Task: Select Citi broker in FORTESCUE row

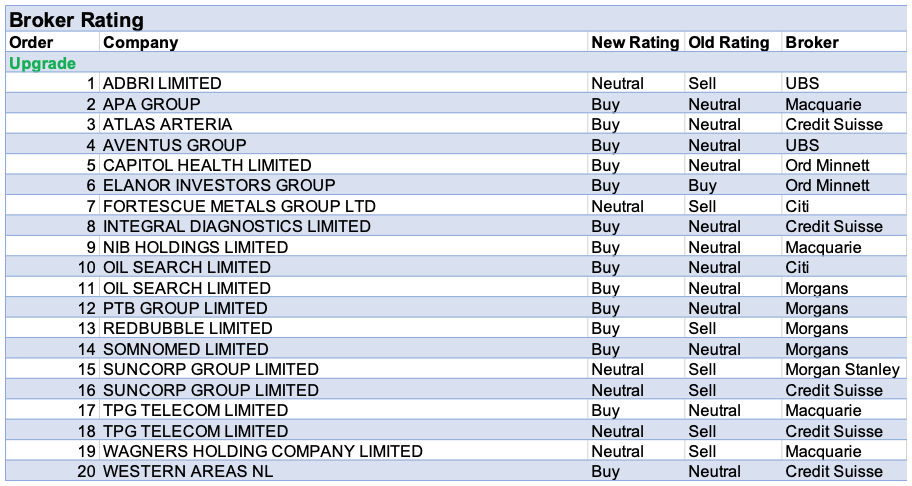Action: coord(797,206)
